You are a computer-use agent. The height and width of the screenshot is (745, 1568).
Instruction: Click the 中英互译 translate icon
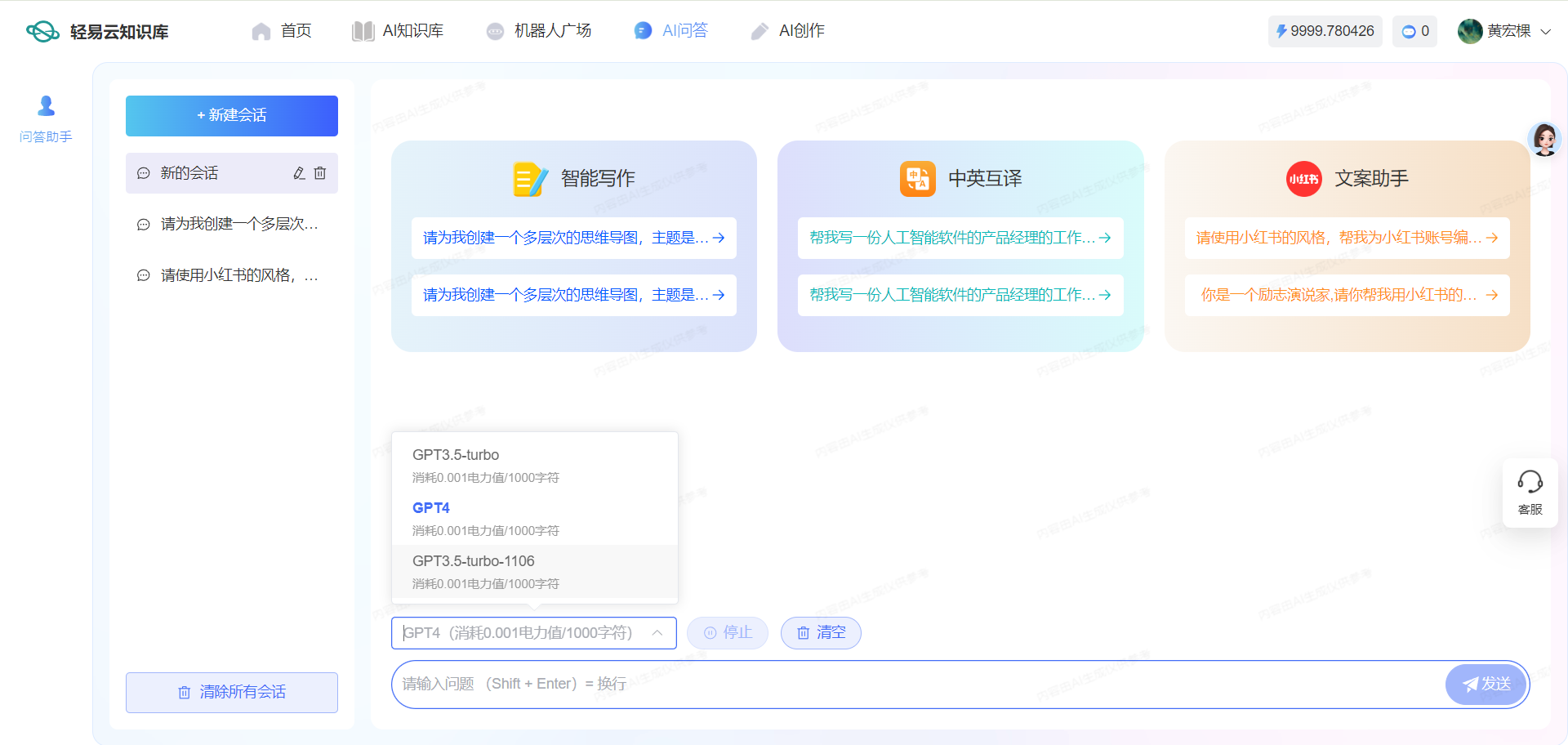pos(917,179)
